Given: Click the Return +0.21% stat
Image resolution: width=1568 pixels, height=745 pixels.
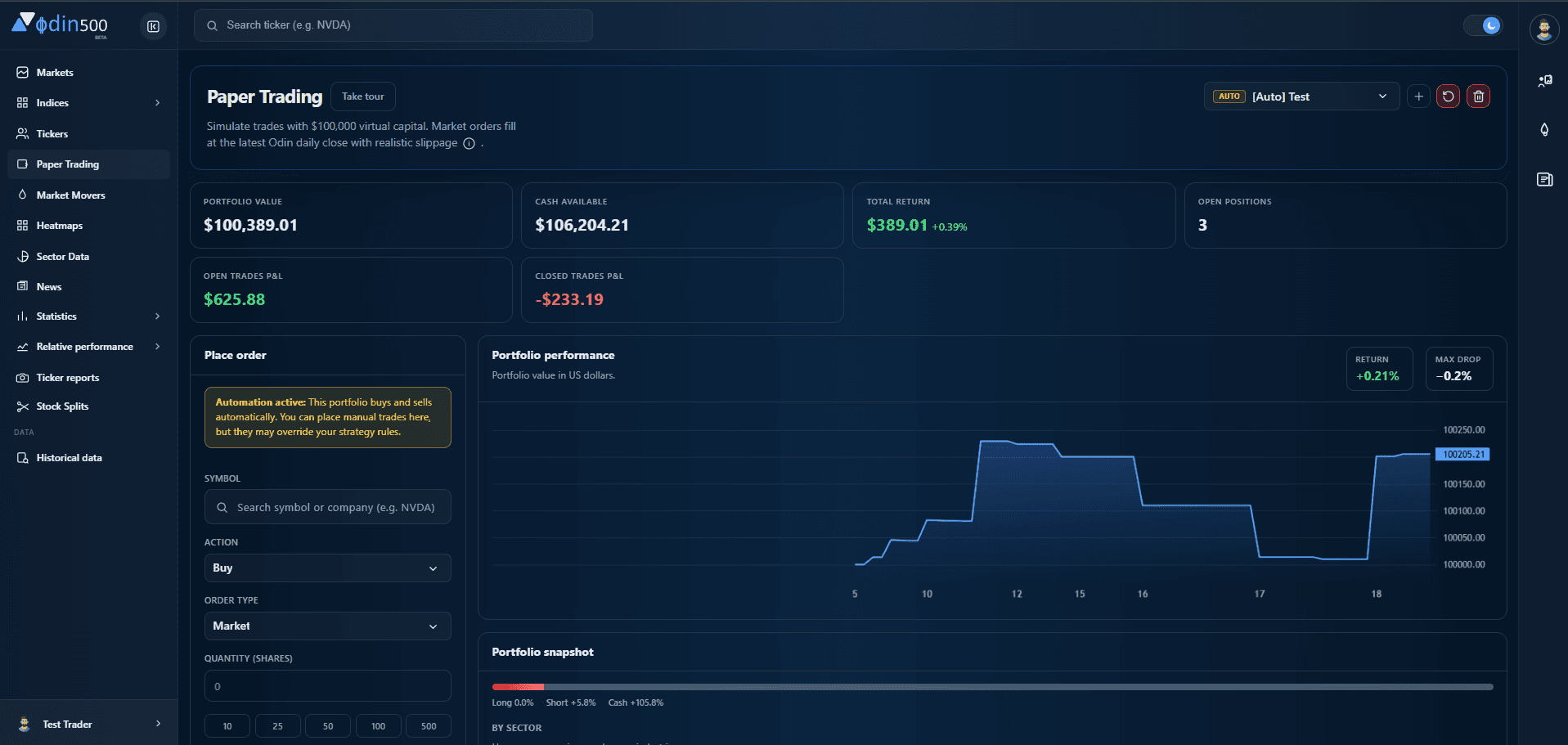Looking at the screenshot, I should coord(1379,369).
